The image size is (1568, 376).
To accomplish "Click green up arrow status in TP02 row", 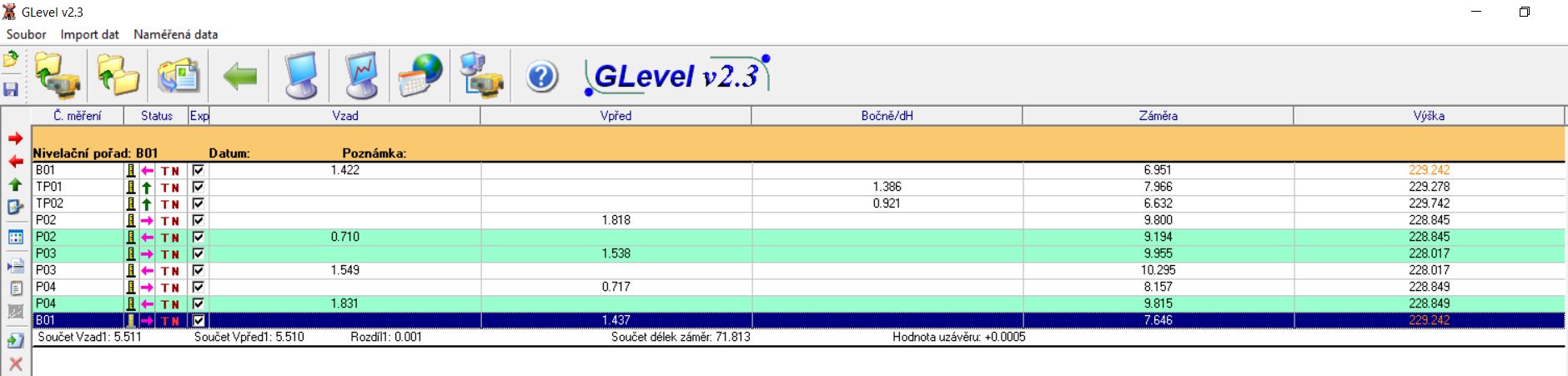I will coord(147,203).
